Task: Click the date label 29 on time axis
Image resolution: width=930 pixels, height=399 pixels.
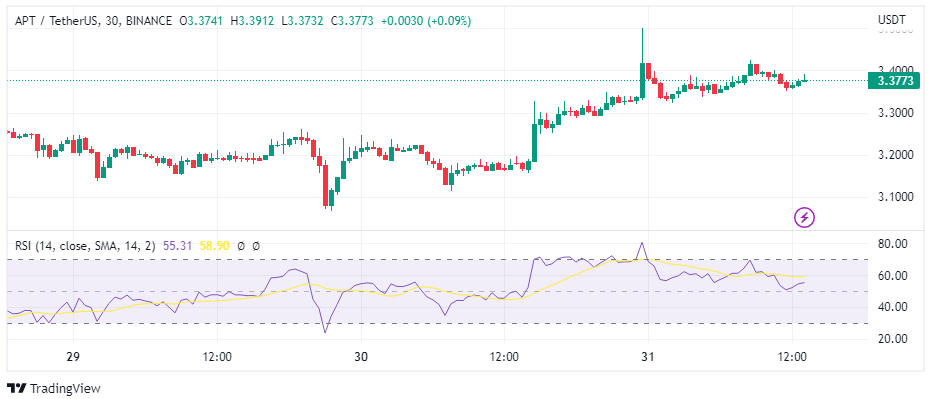Action: (x=73, y=357)
